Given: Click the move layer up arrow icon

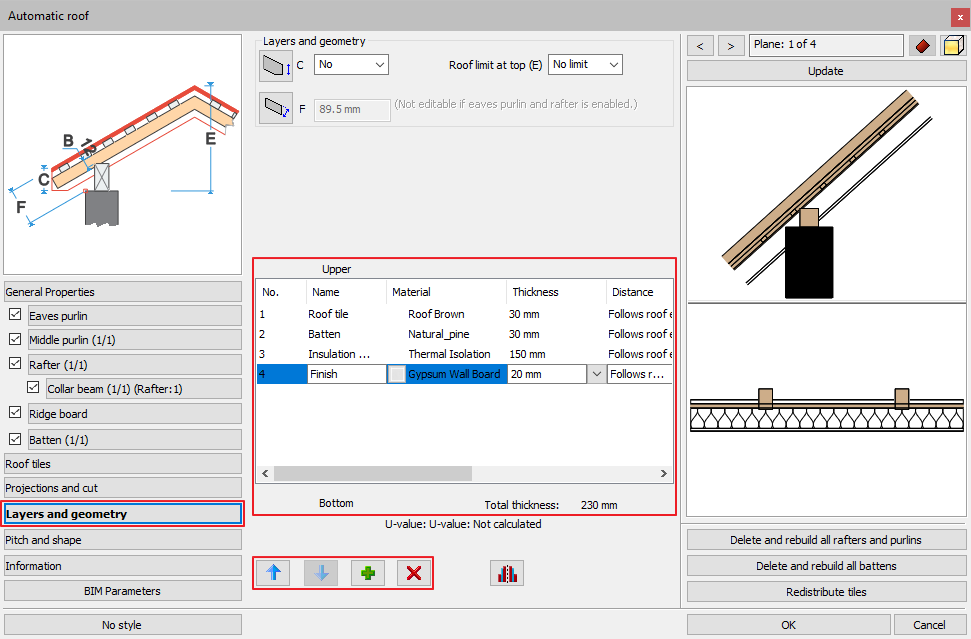Looking at the screenshot, I should tap(273, 573).
